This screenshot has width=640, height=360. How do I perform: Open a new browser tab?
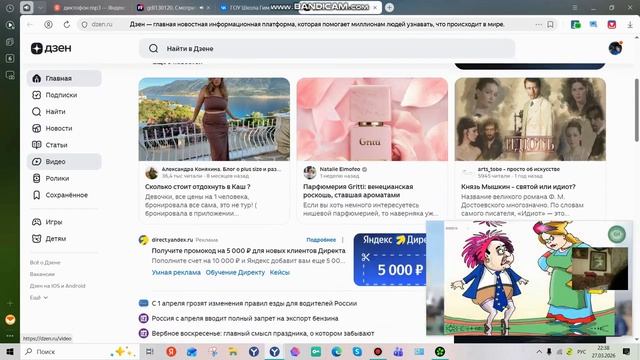click(x=389, y=7)
